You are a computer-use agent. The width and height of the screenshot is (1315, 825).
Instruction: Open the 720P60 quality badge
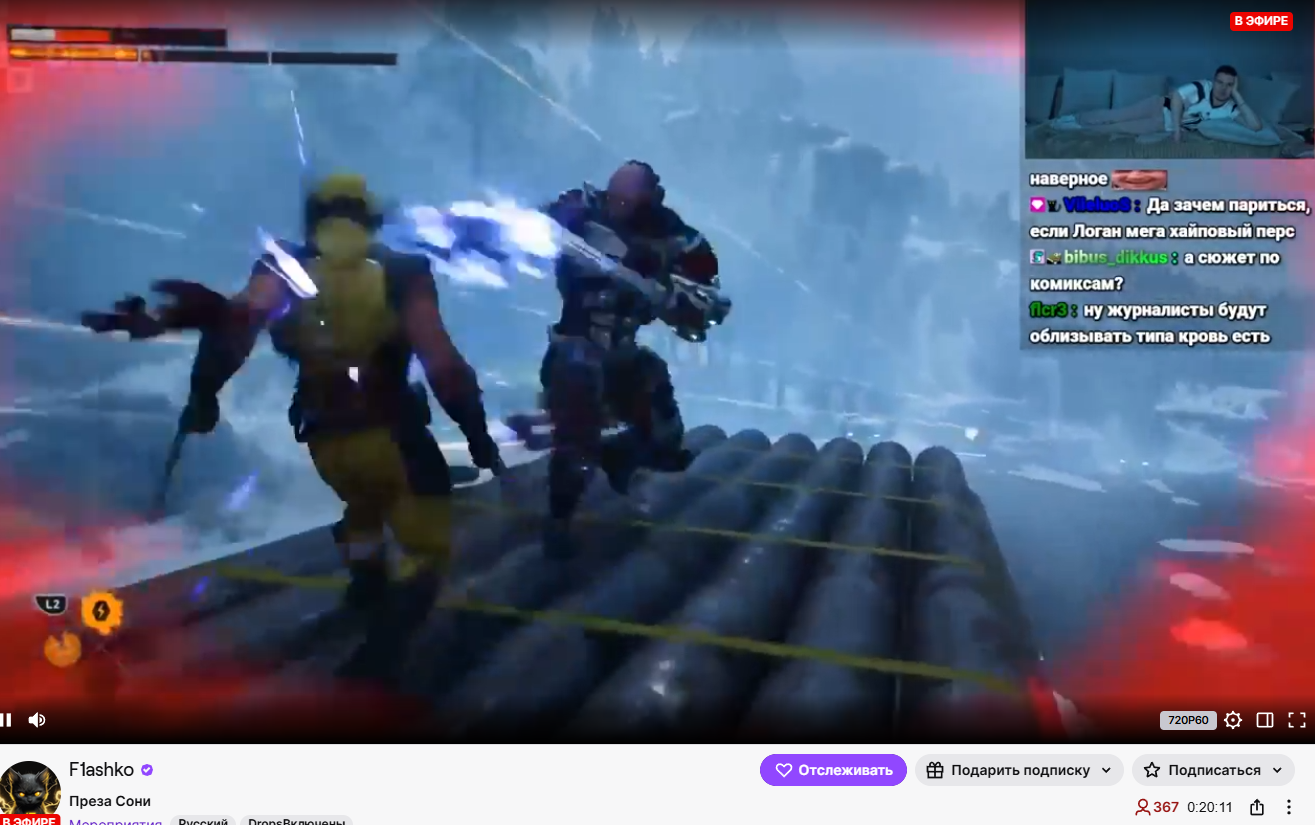pos(1188,720)
